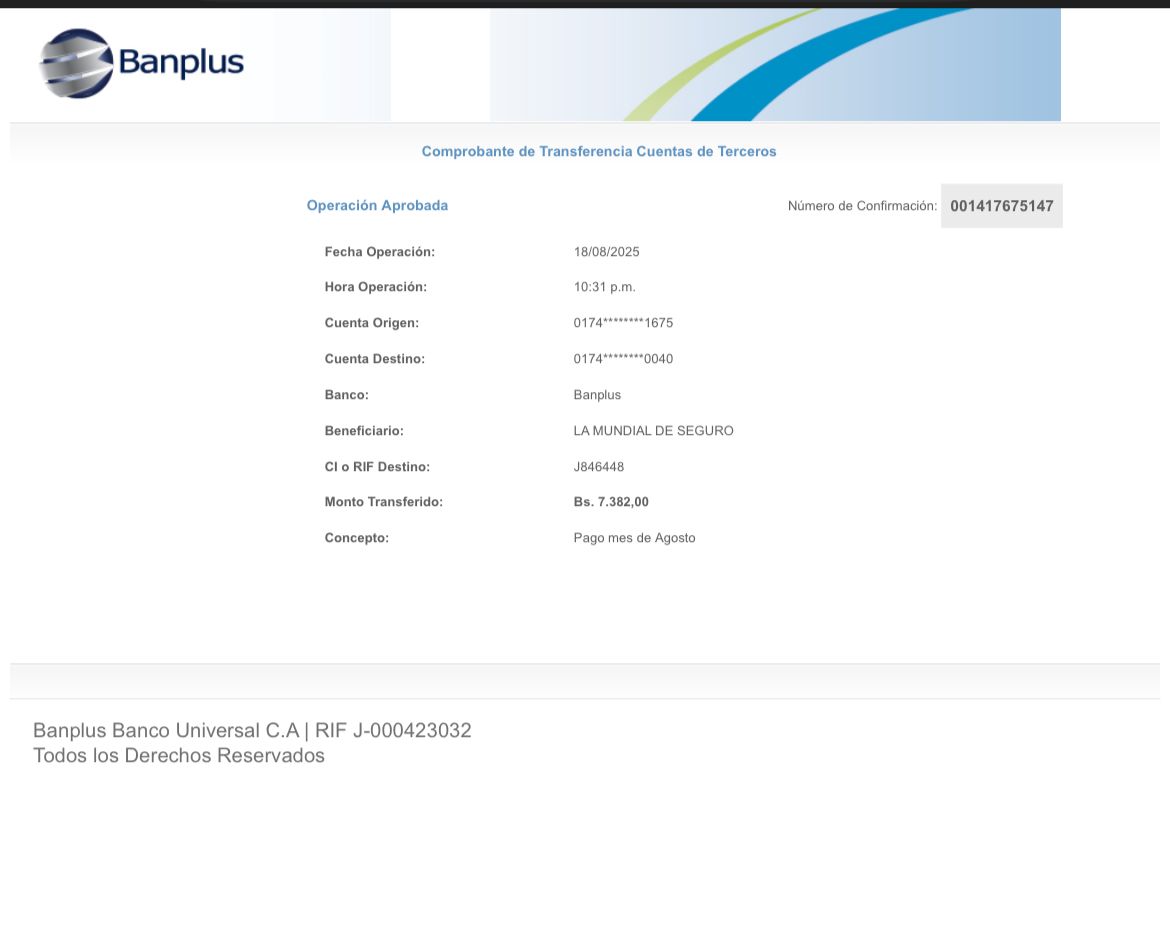Viewport: 1170px width, 937px height.
Task: Select destination account ending in 0040
Action: pyautogui.click(x=623, y=359)
